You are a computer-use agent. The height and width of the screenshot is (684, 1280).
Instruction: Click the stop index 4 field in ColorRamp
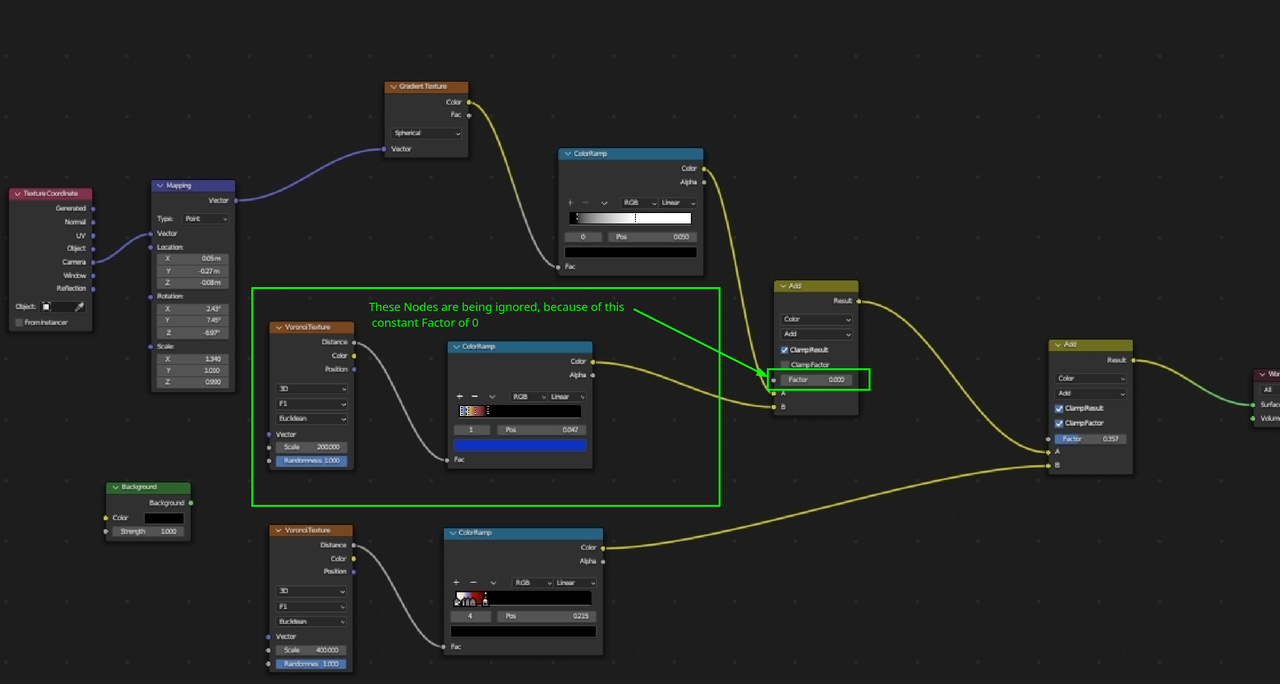(x=470, y=616)
